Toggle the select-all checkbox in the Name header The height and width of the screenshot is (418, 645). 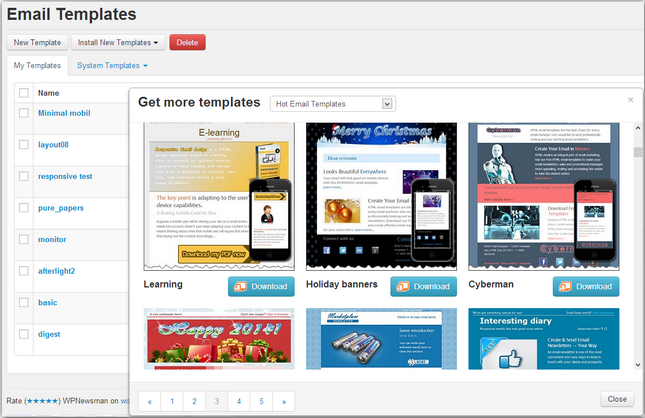click(x=23, y=93)
